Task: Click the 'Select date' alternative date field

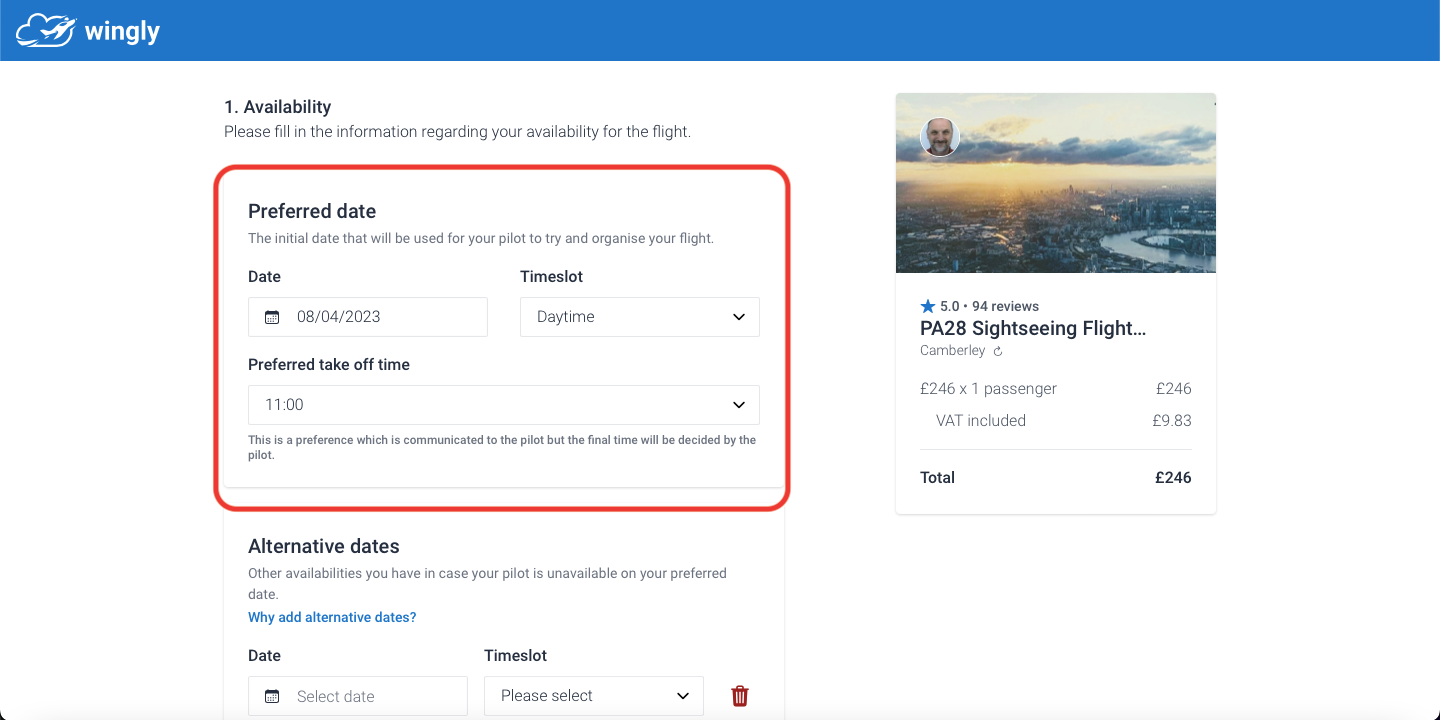Action: point(358,696)
